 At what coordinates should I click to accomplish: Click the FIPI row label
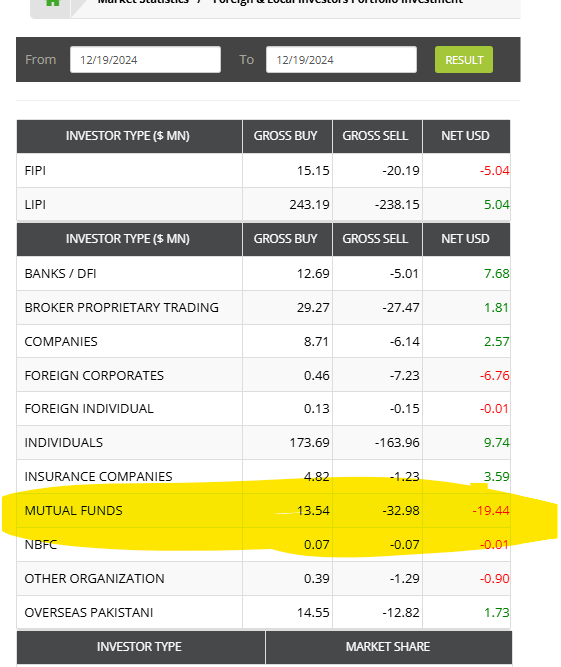coord(35,171)
